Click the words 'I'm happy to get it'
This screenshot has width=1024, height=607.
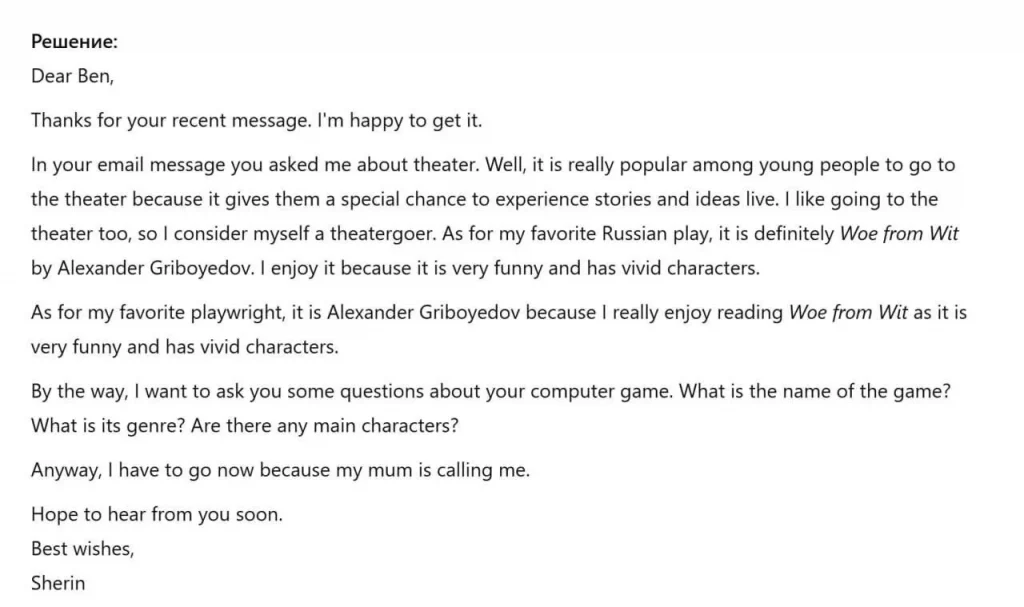[398, 120]
